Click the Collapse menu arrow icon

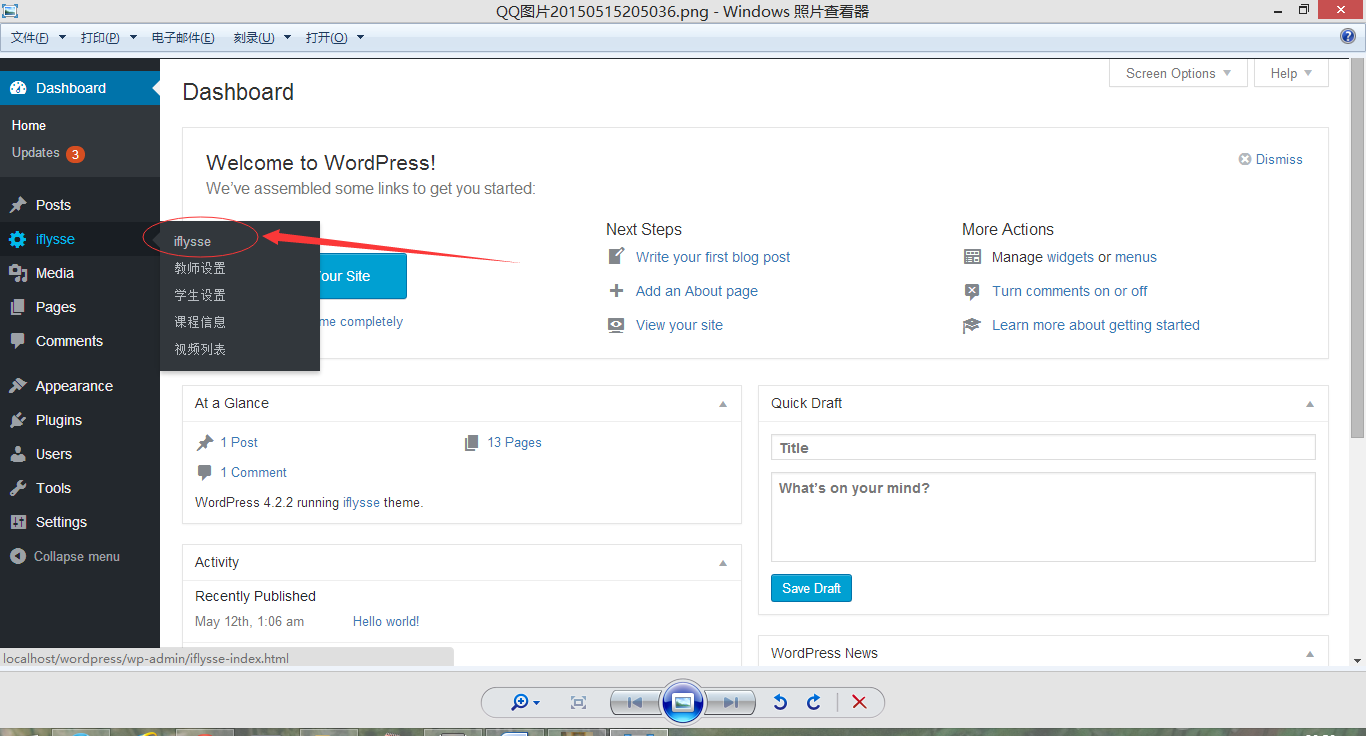click(17, 556)
